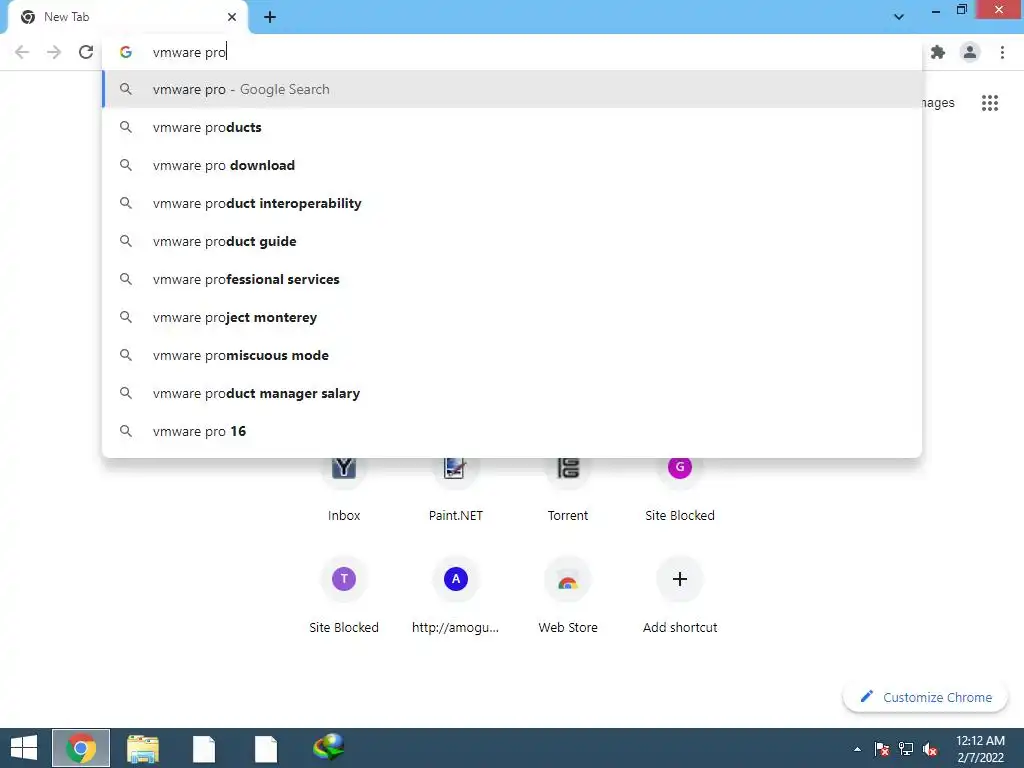Open the Chrome three-dot menu
This screenshot has width=1024, height=768.
tap(1002, 52)
